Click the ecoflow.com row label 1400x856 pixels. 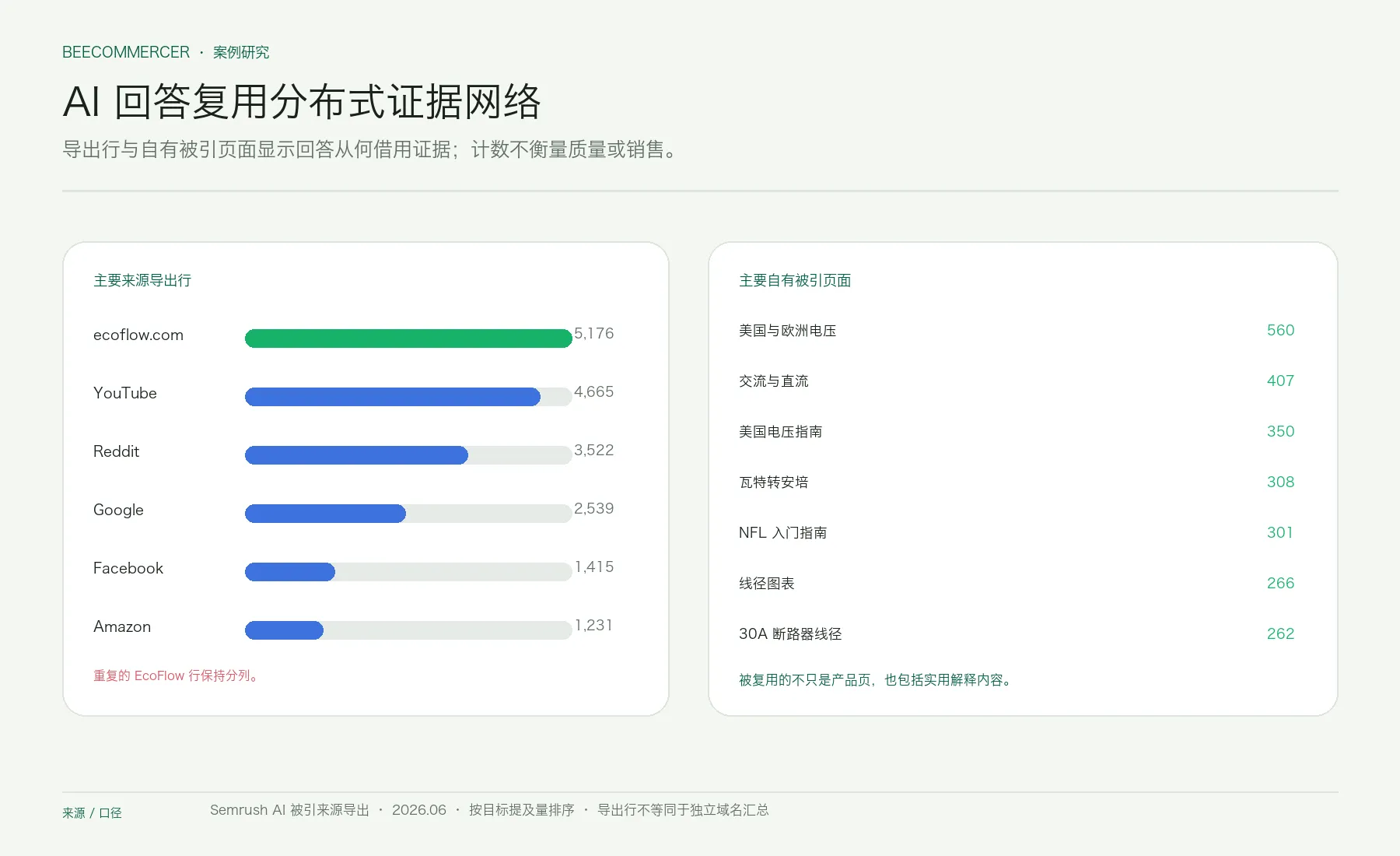pos(138,335)
